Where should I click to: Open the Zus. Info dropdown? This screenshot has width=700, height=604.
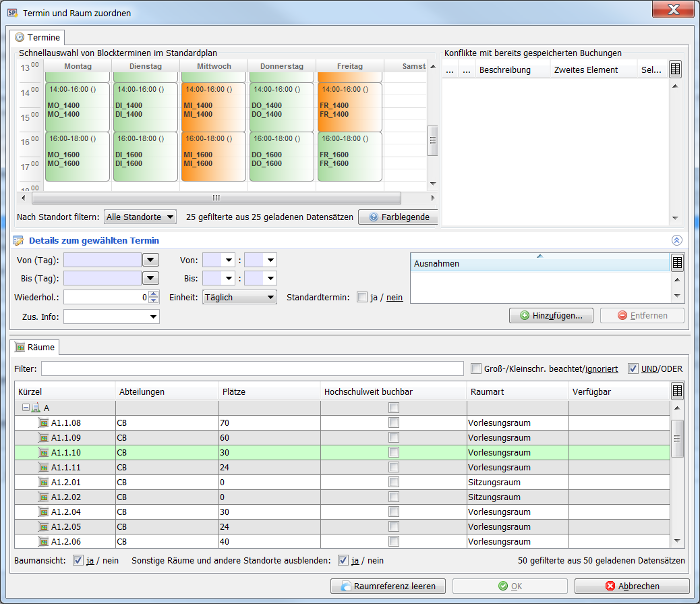(153, 317)
